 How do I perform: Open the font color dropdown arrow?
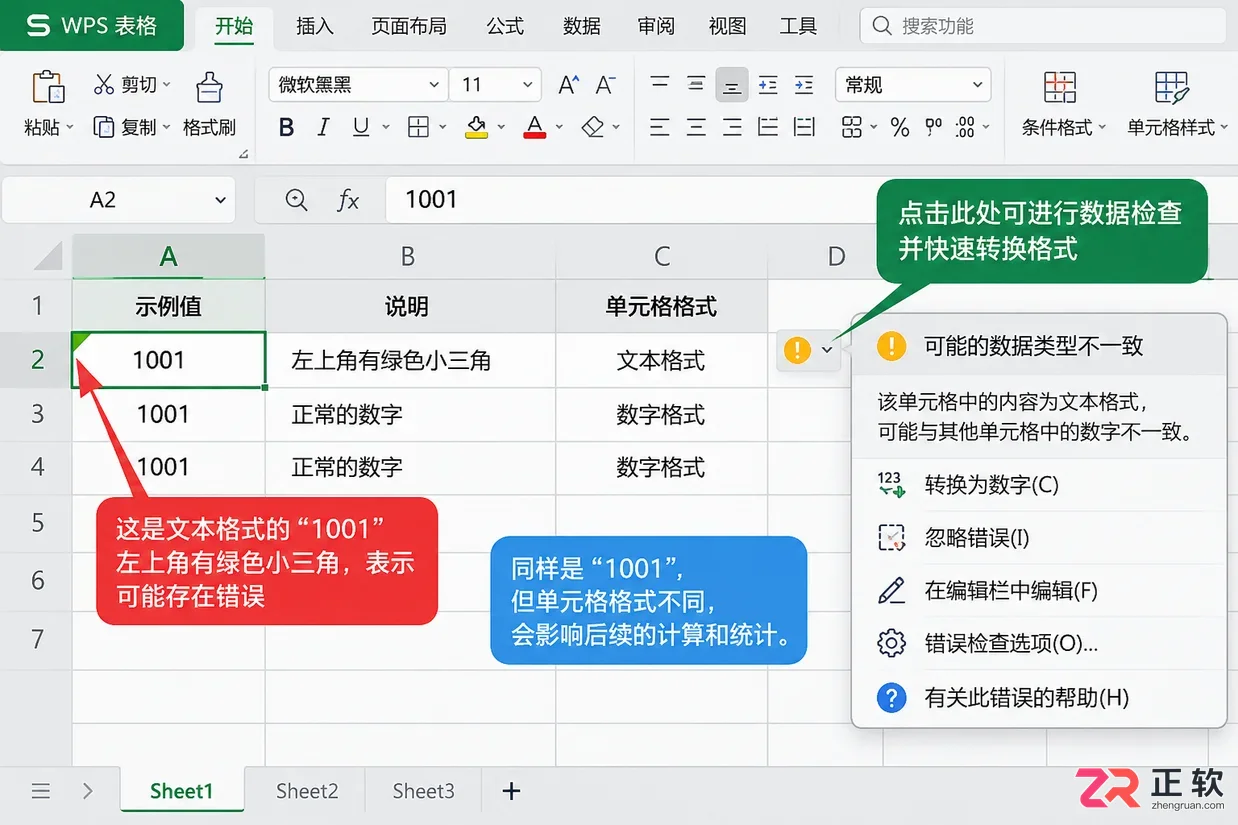pyautogui.click(x=559, y=127)
